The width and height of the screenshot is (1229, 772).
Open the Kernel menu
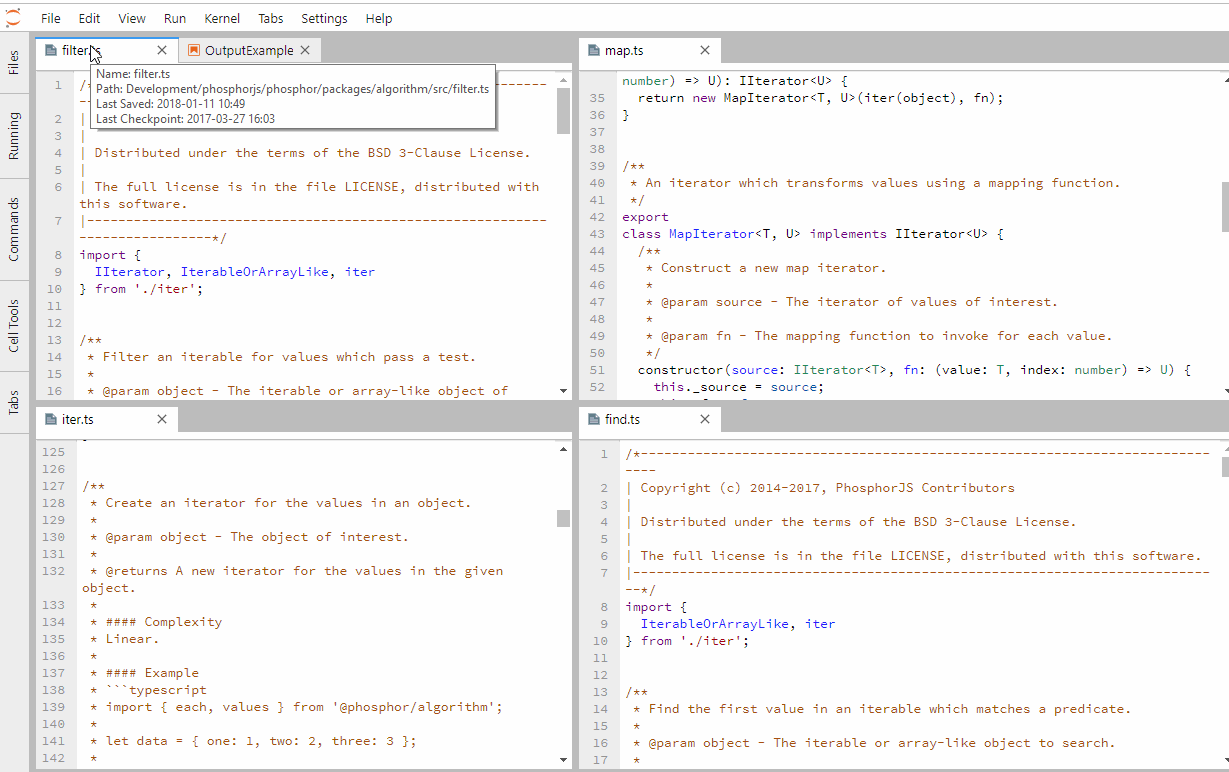(222, 18)
